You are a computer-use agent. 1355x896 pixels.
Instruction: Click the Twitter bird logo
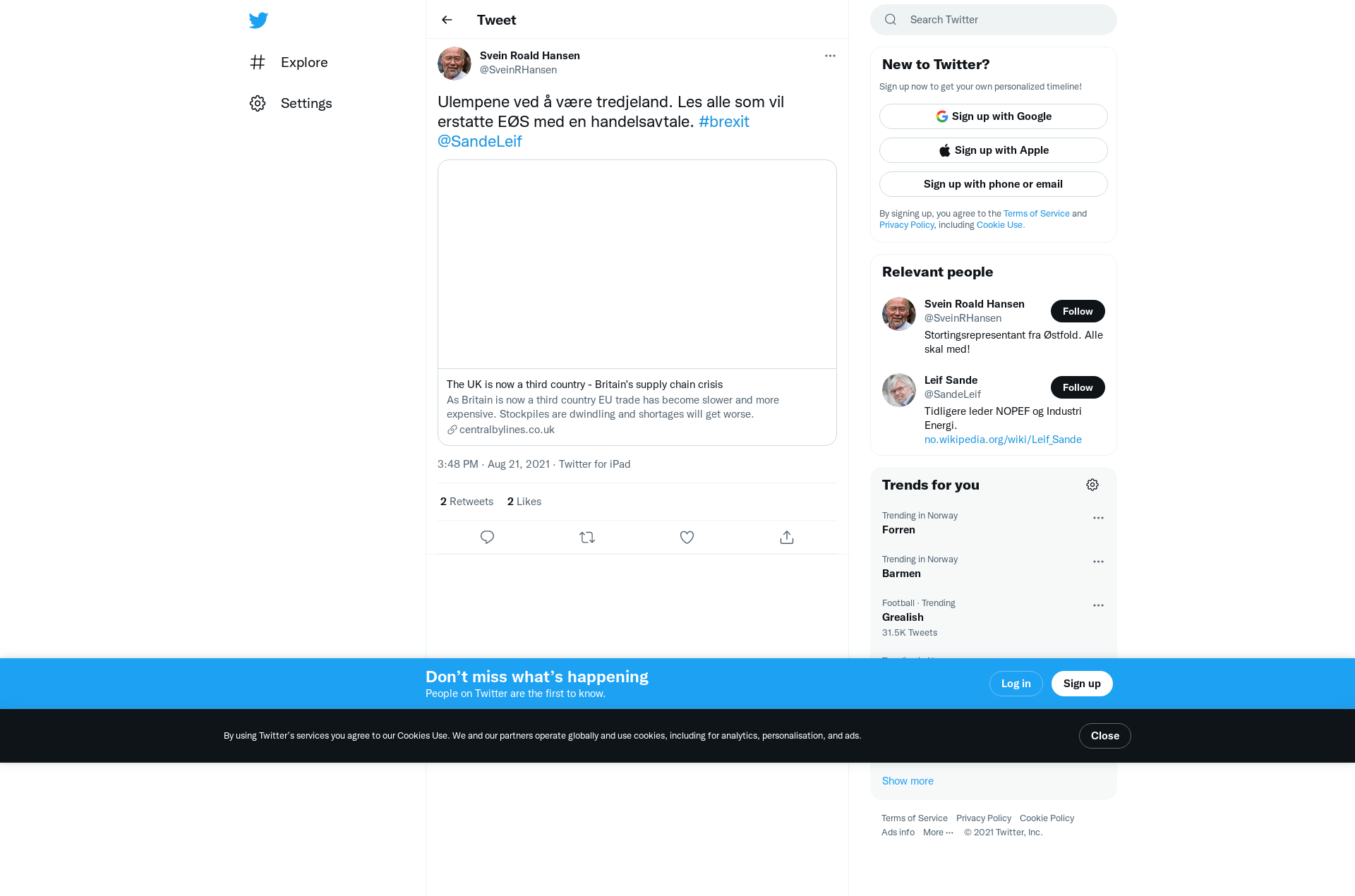click(258, 20)
